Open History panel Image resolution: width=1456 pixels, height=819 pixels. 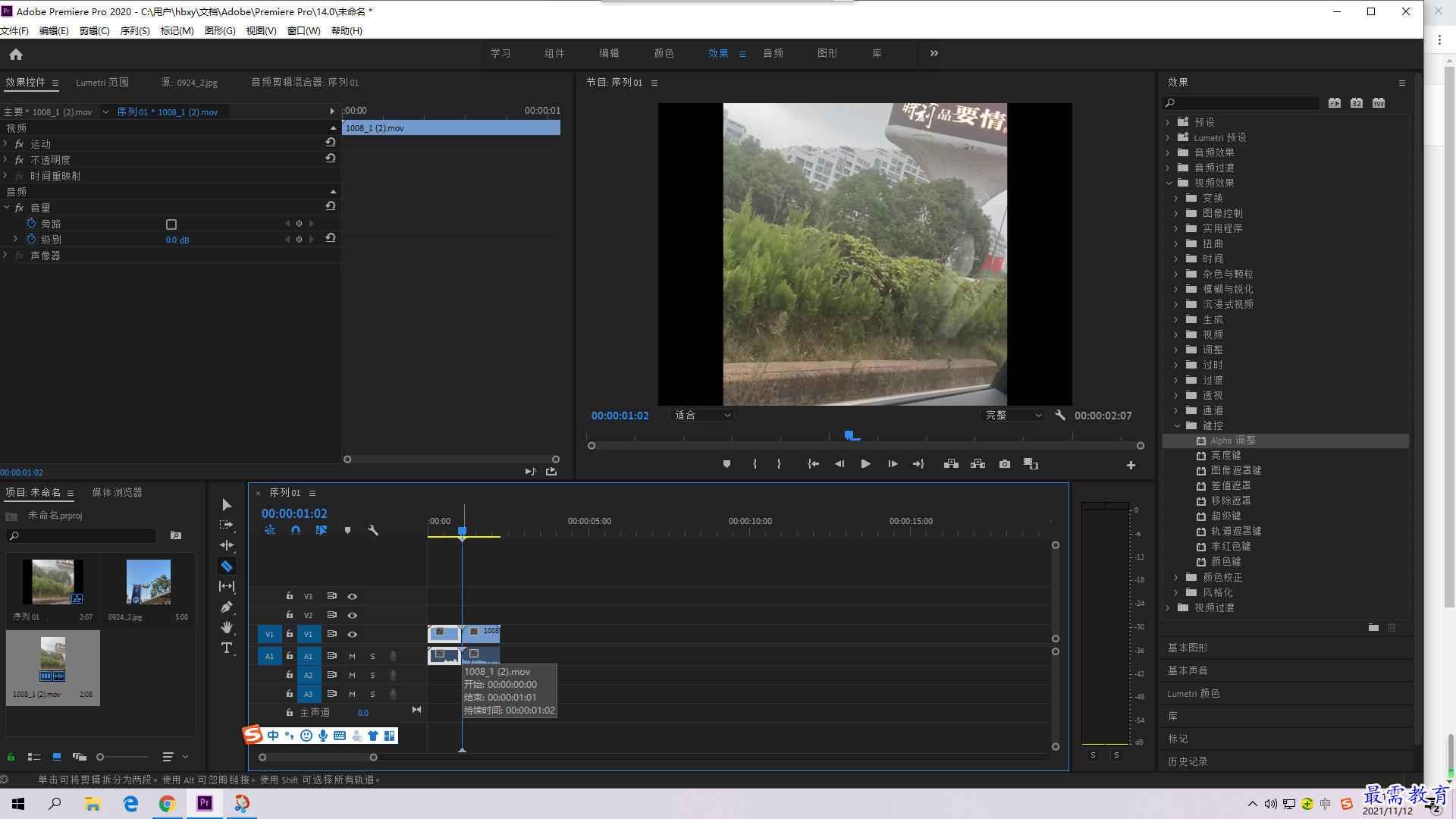pos(1188,762)
